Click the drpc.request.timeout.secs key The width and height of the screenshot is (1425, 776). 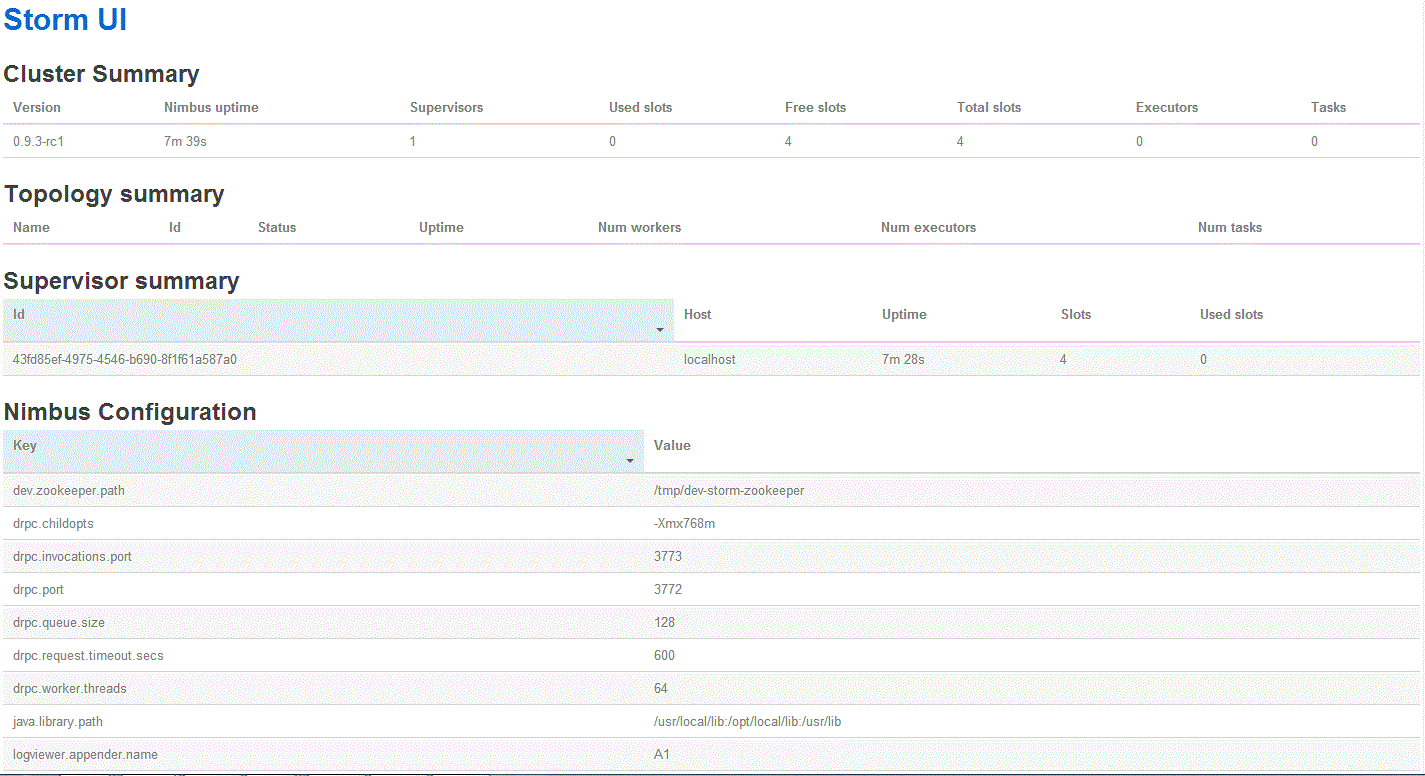88,655
